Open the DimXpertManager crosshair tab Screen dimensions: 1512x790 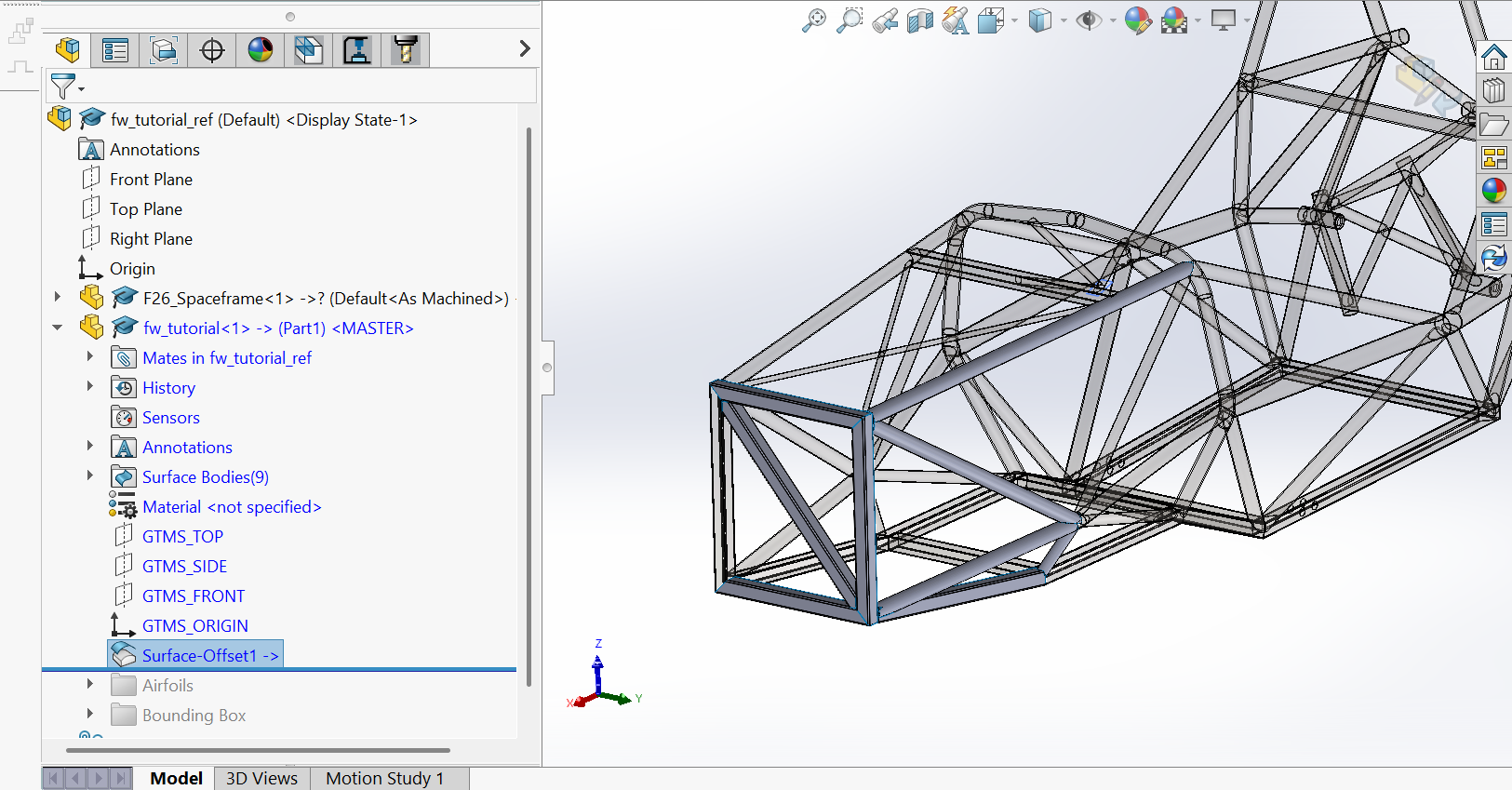point(212,50)
